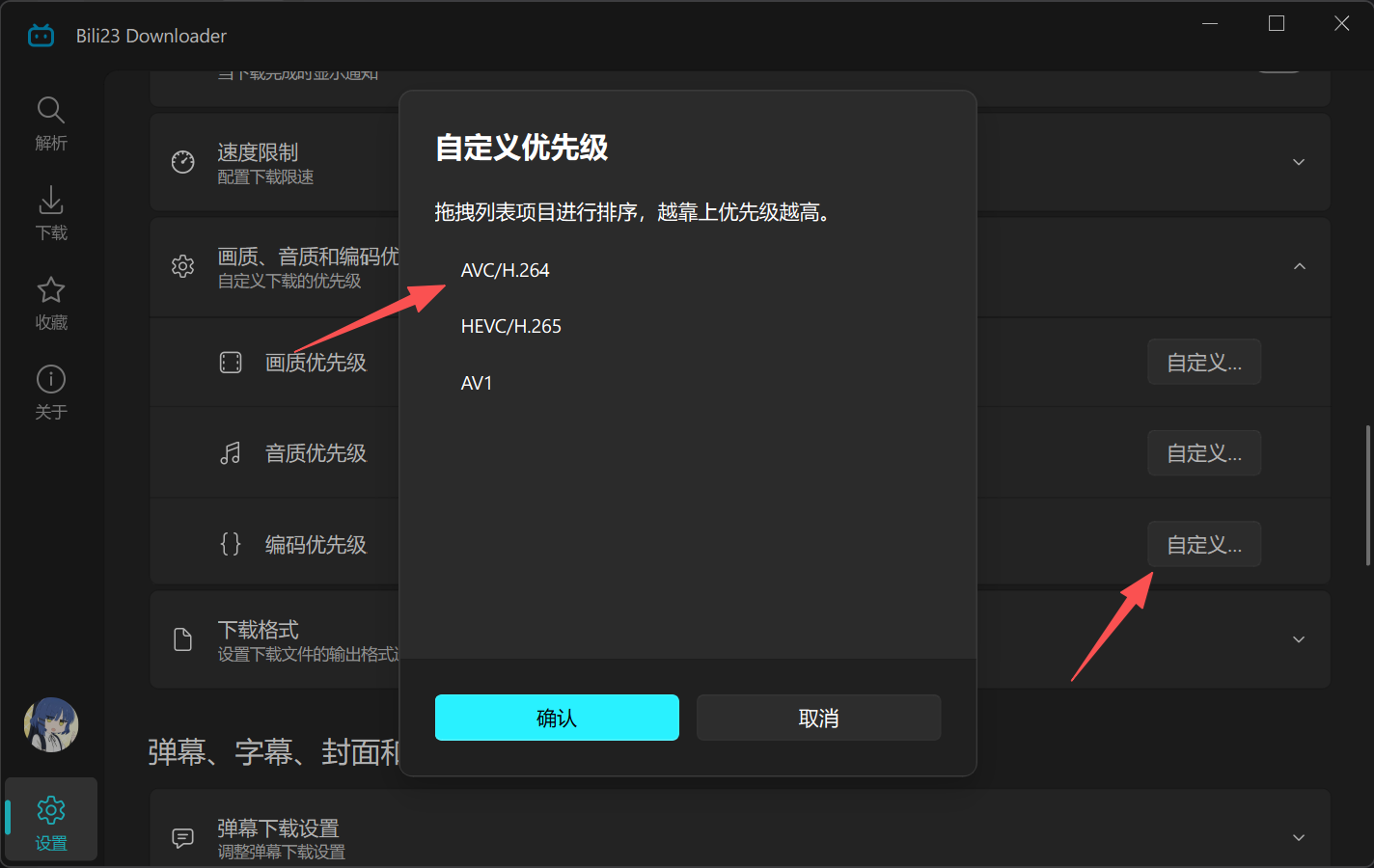Open the 下载 downloads panel icon

tap(50, 212)
